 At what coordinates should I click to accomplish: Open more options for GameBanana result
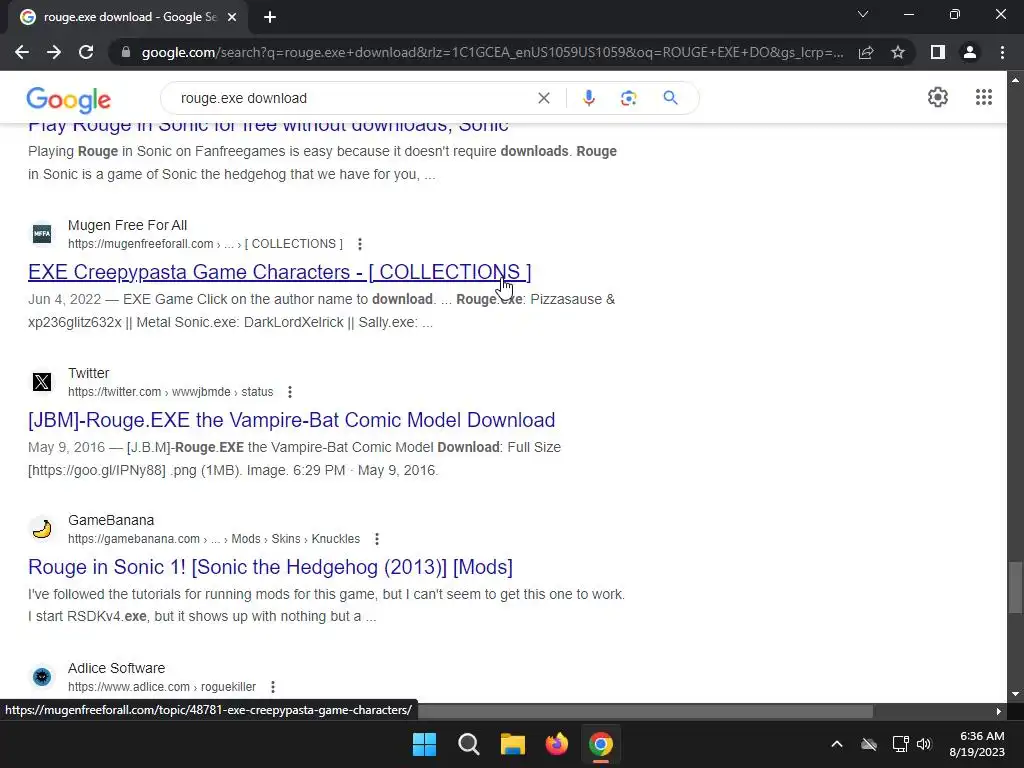point(377,539)
